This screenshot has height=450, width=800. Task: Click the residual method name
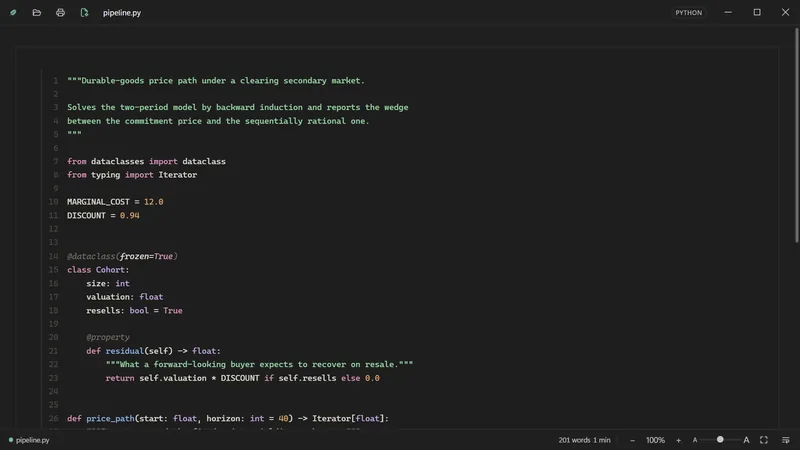point(124,351)
